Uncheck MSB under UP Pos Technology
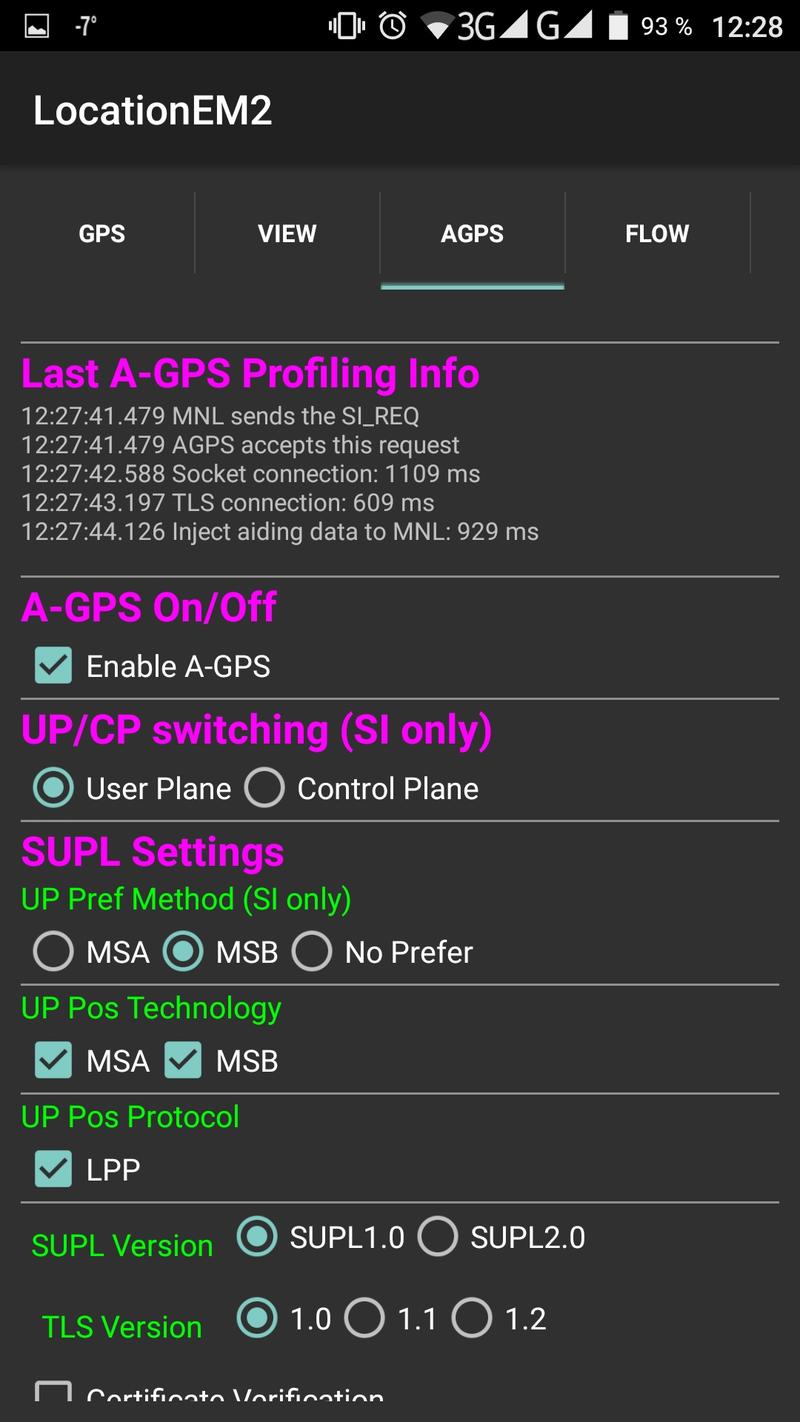Viewport: 800px width, 1422px height. tap(183, 1061)
